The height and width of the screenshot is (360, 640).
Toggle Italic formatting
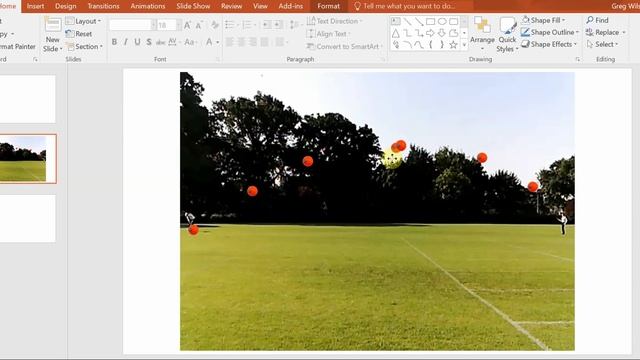click(x=126, y=42)
